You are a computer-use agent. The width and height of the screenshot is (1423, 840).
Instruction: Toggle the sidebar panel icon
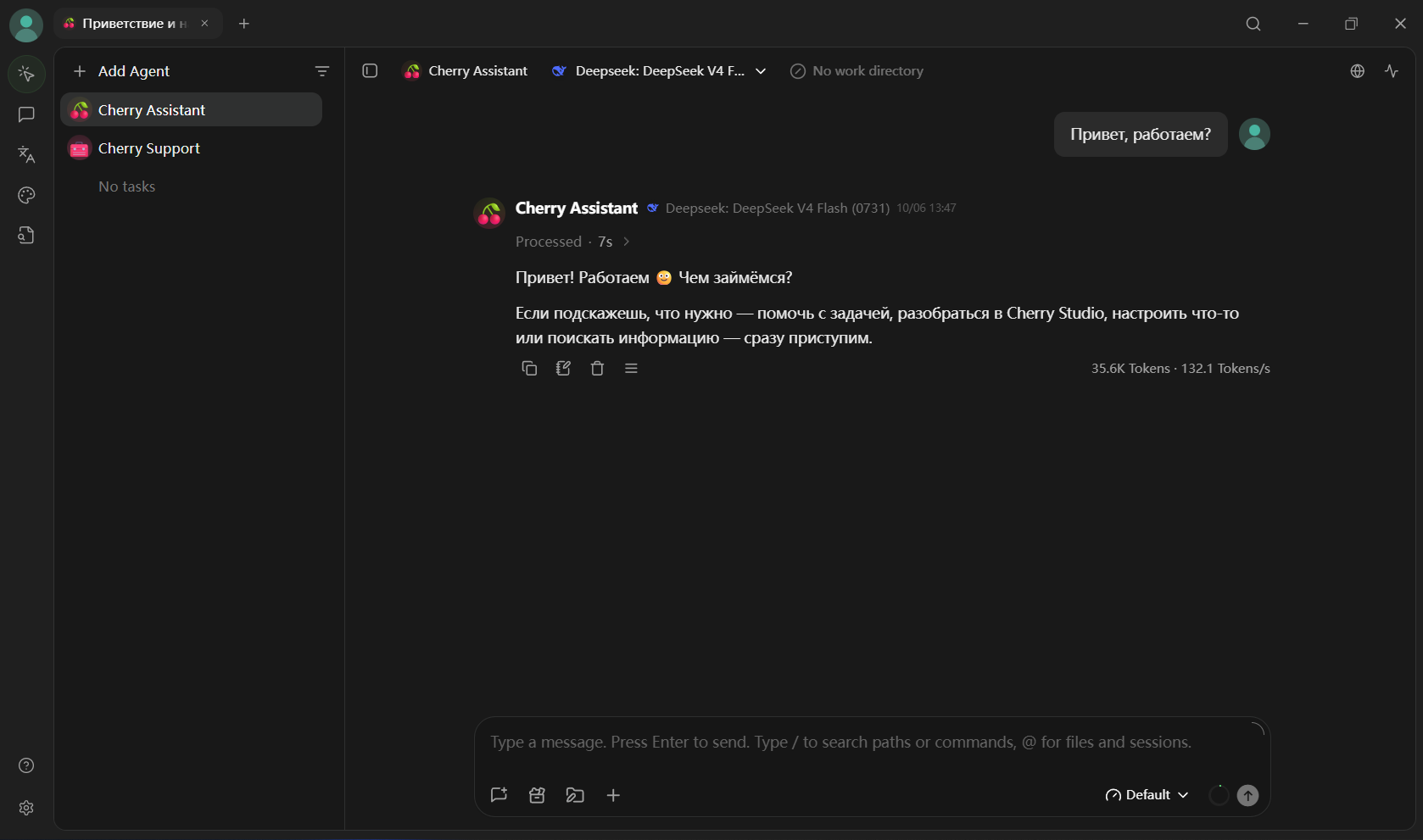[x=370, y=71]
